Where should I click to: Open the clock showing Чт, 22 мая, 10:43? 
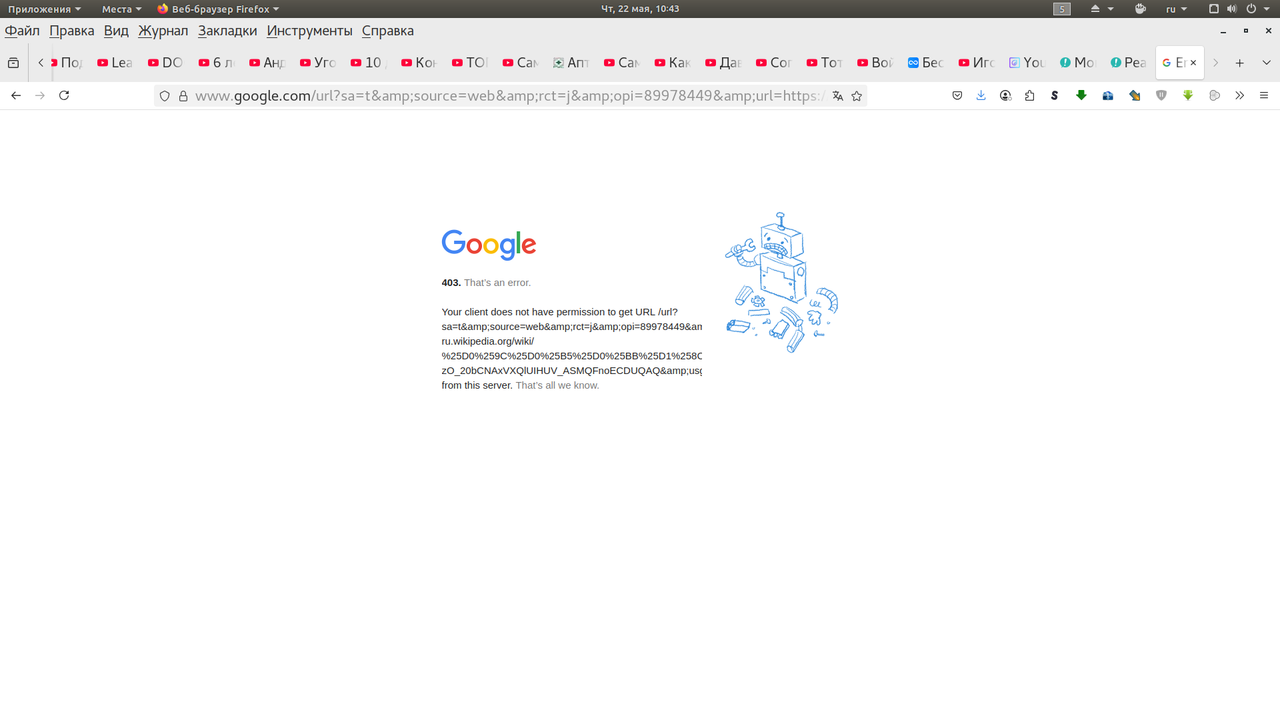click(640, 9)
